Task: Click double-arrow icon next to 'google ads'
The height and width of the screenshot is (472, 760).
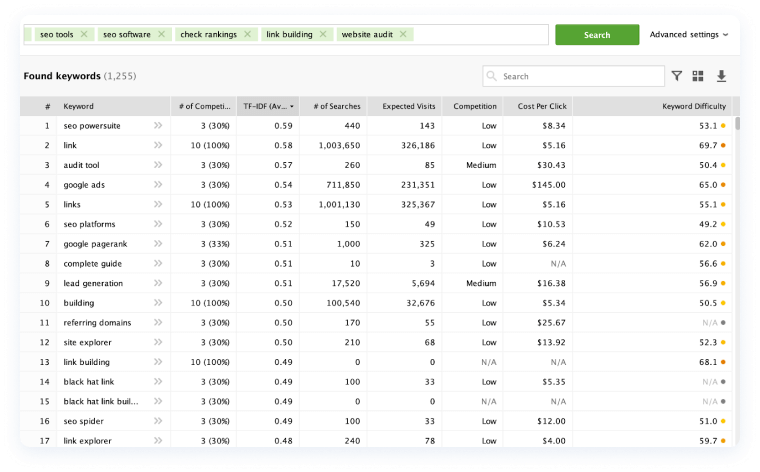Action: (158, 185)
